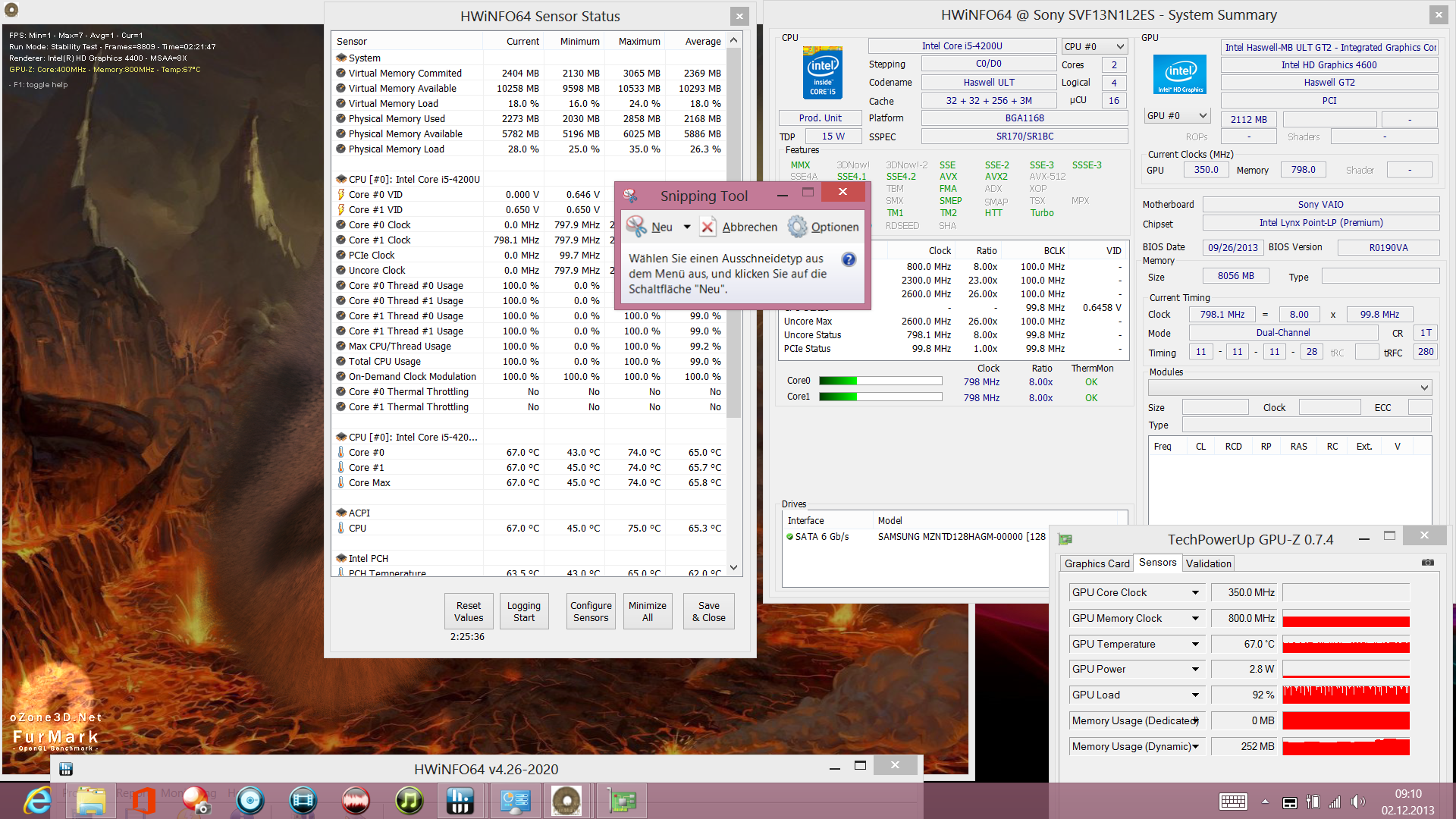Click the volume speaker tray icon
Screen dimensions: 1456x819
click(1357, 802)
